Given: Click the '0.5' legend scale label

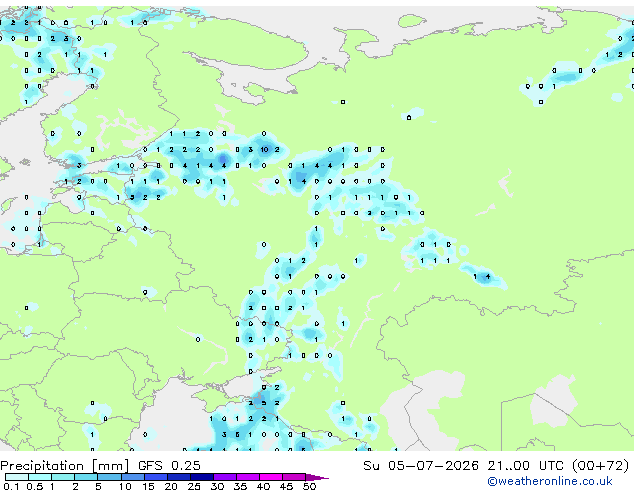Looking at the screenshot, I should click(x=35, y=486).
